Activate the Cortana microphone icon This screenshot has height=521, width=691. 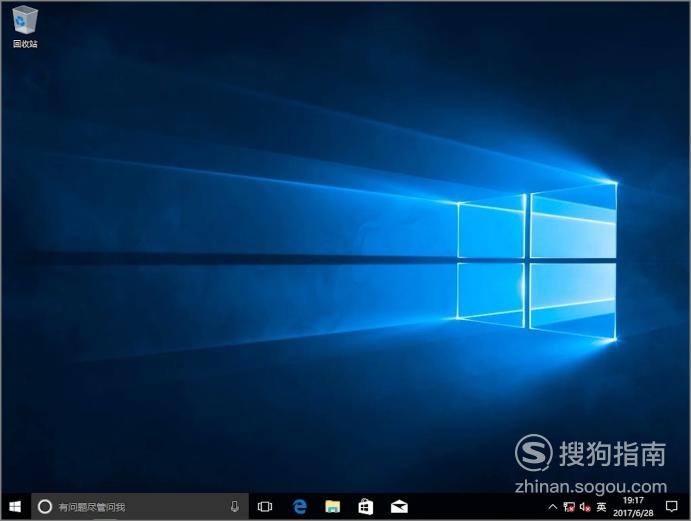(x=235, y=507)
